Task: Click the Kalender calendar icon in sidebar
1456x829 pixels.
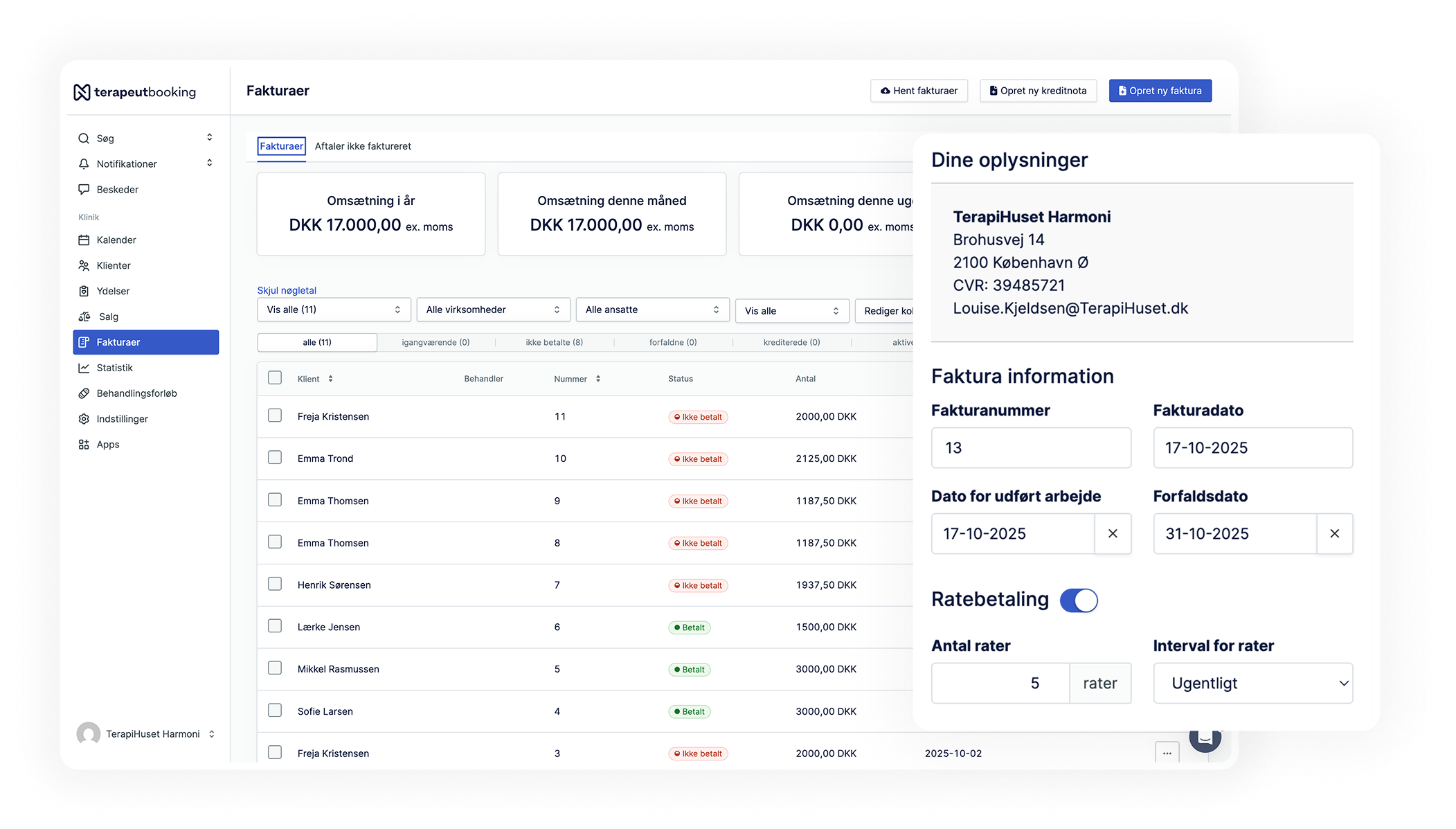Action: click(84, 240)
